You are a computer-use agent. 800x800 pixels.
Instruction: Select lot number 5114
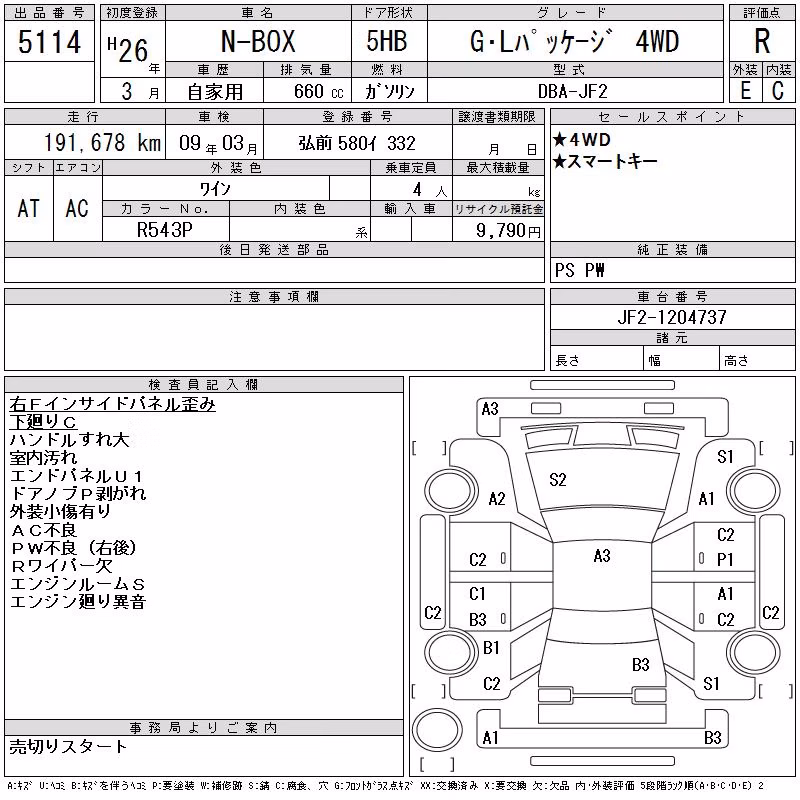click(49, 42)
